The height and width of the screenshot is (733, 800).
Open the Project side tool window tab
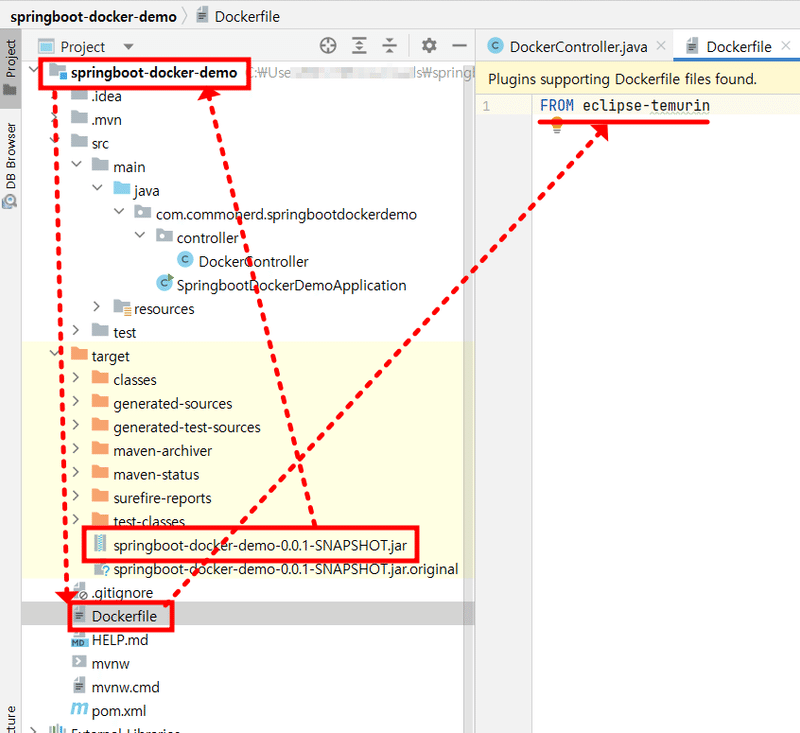(x=10, y=67)
